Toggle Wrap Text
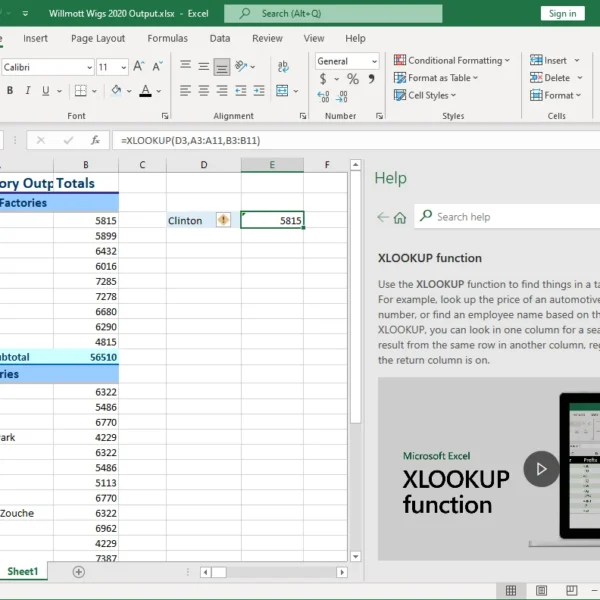The image size is (600, 600). click(x=283, y=67)
